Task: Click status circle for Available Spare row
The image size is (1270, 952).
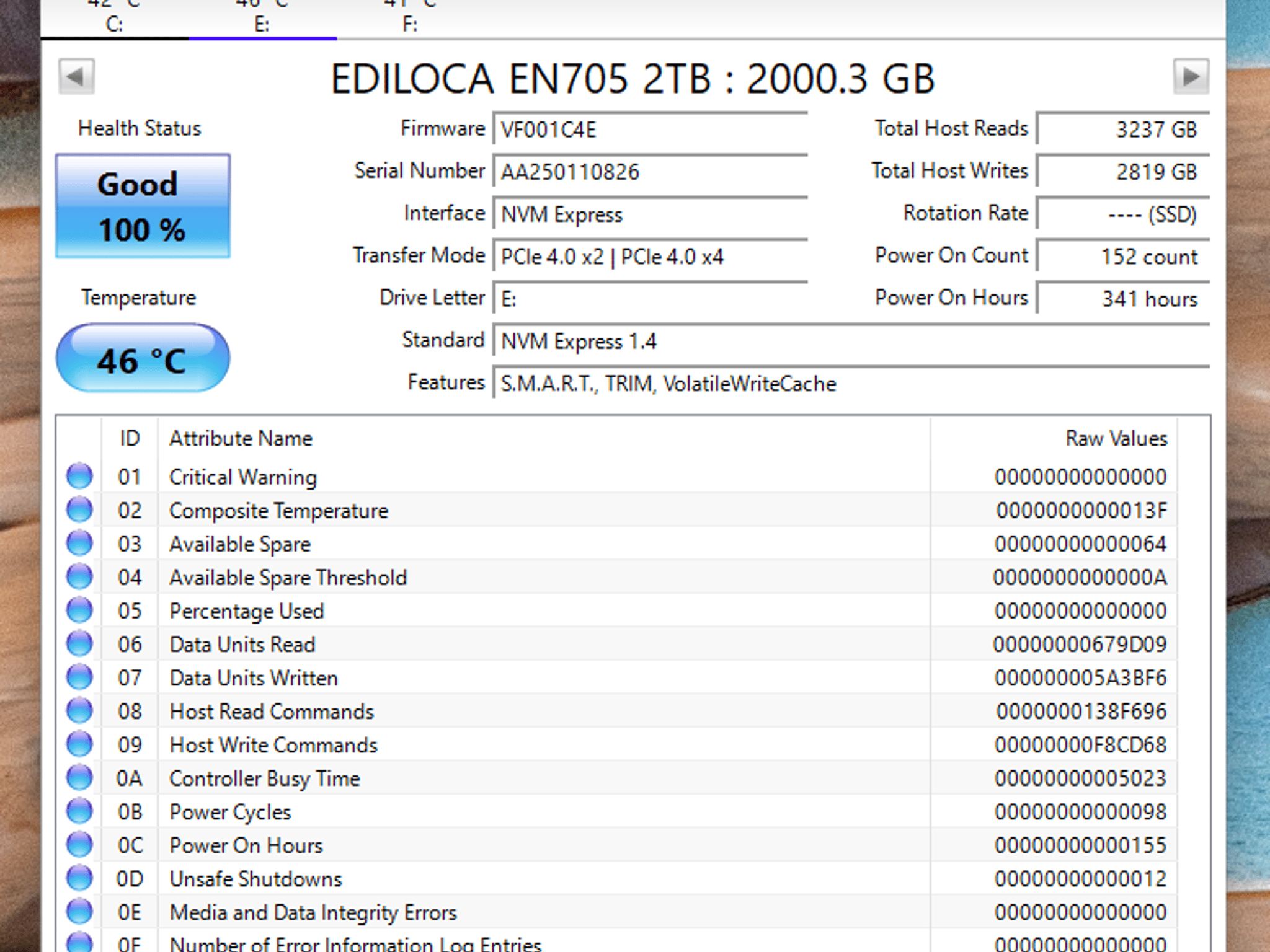Action: point(79,543)
